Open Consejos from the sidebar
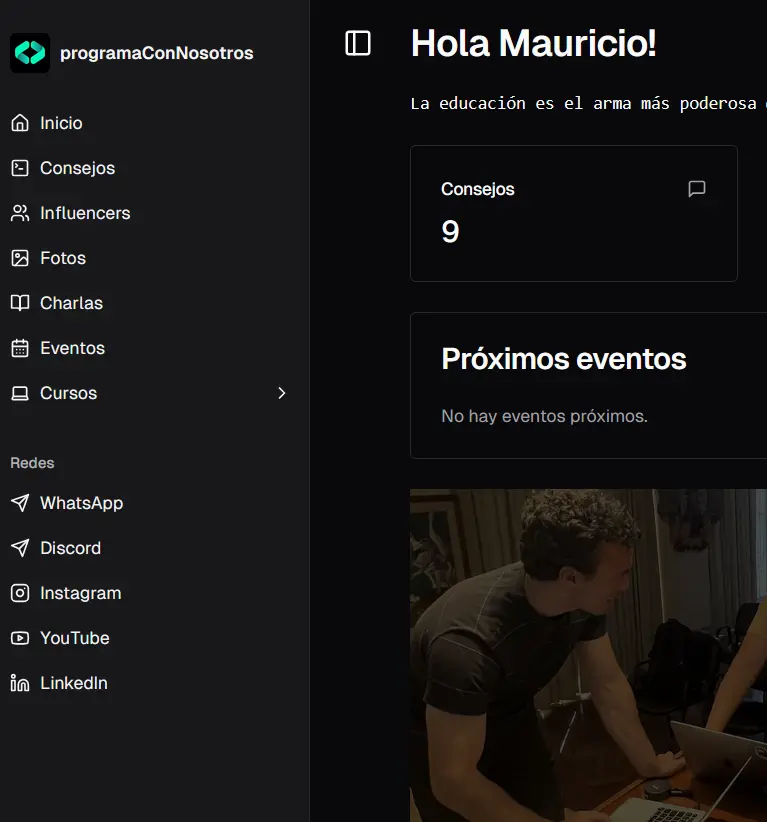Screen dimensions: 767x822 point(77,168)
